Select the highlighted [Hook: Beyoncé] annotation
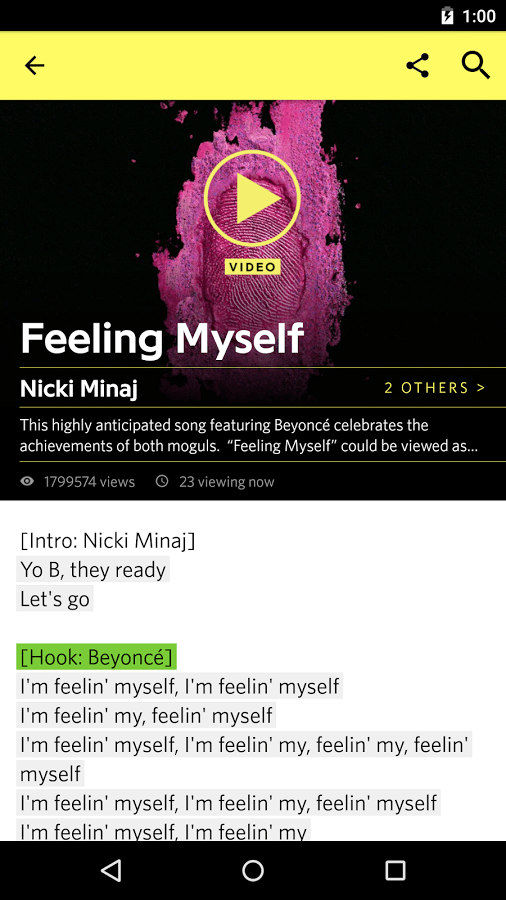This screenshot has width=506, height=900. click(96, 657)
